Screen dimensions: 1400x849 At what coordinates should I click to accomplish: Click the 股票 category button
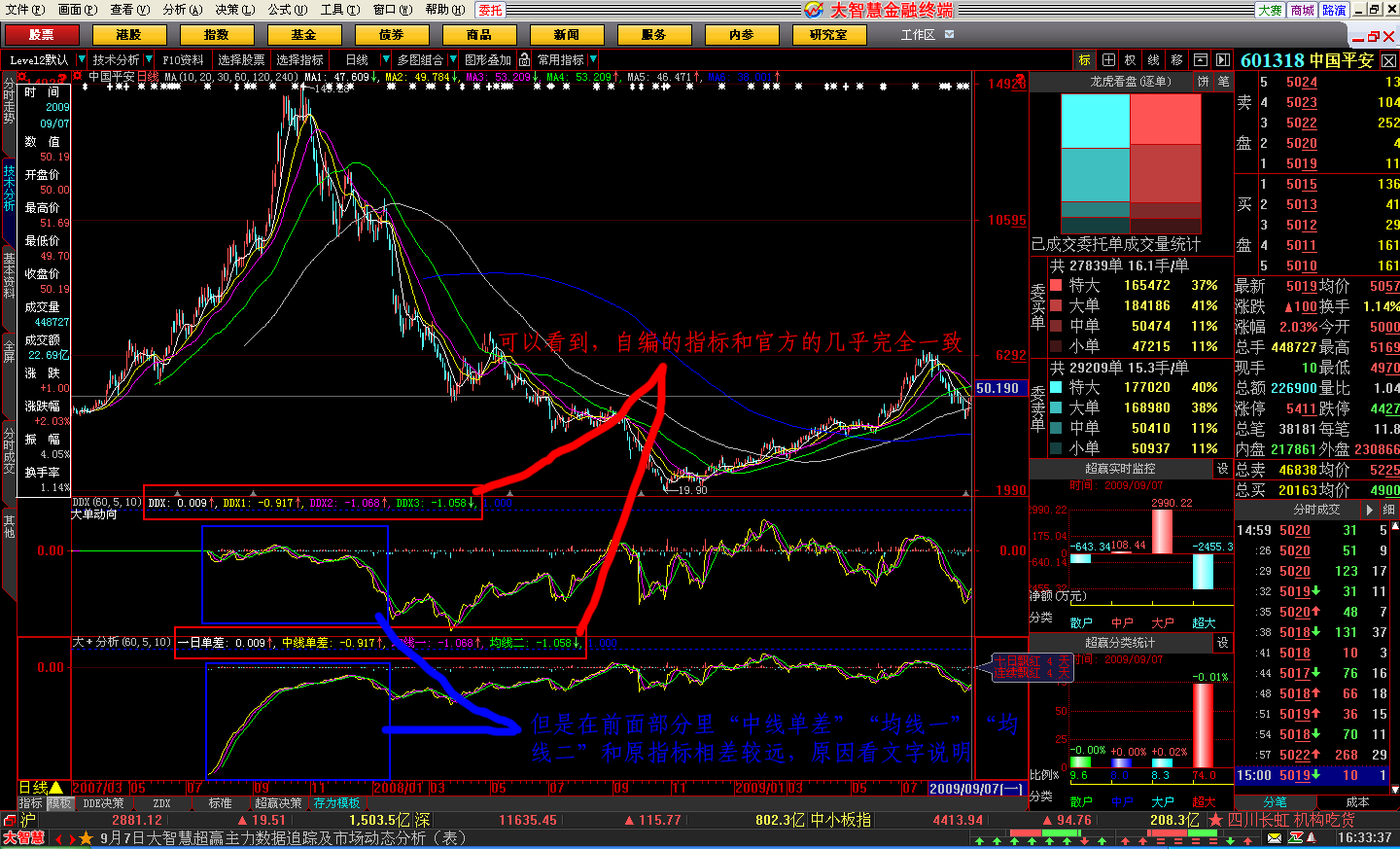pos(42,35)
